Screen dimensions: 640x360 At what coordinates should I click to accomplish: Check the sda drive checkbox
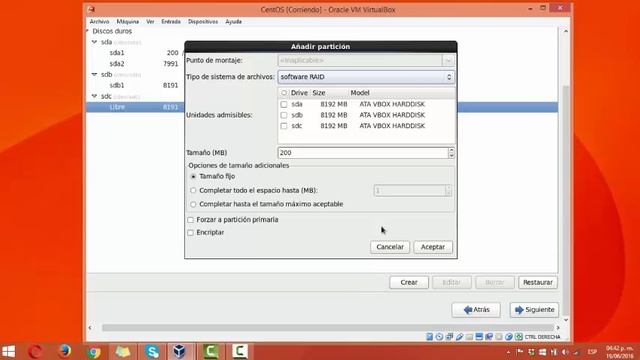coord(284,104)
